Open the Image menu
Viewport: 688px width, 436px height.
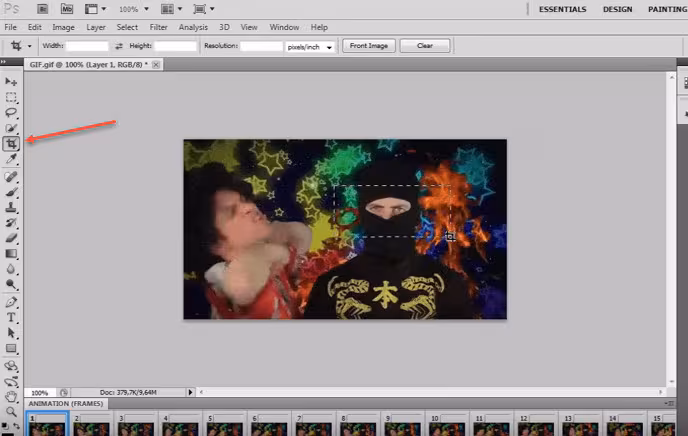64,27
